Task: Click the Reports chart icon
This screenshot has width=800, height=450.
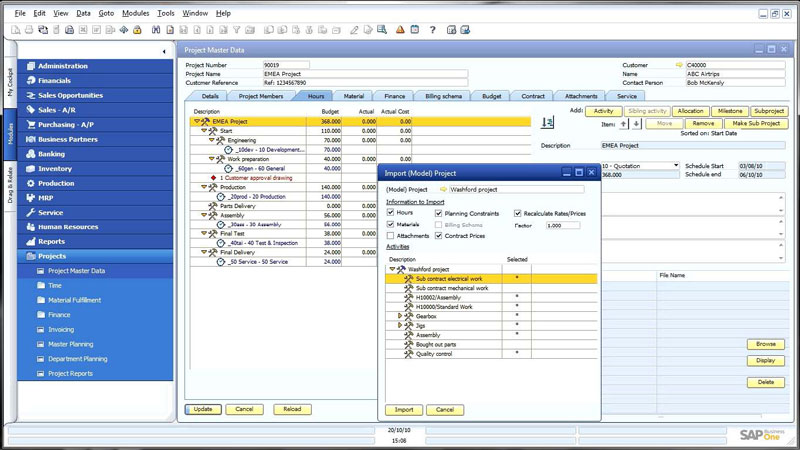Action: [x=31, y=241]
